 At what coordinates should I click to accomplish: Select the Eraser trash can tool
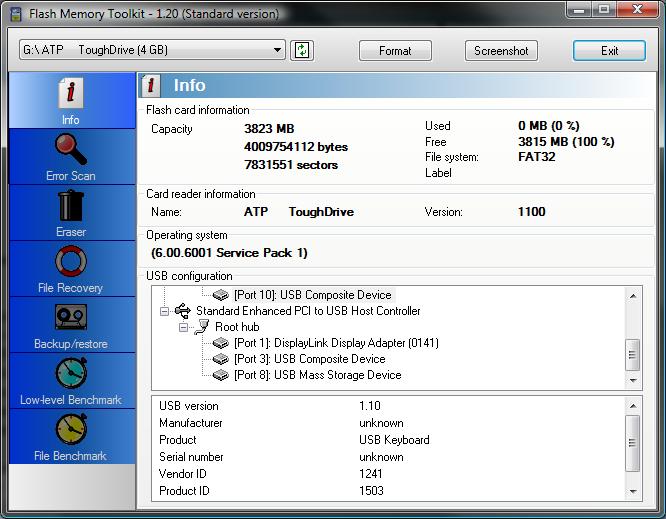pyautogui.click(x=72, y=213)
